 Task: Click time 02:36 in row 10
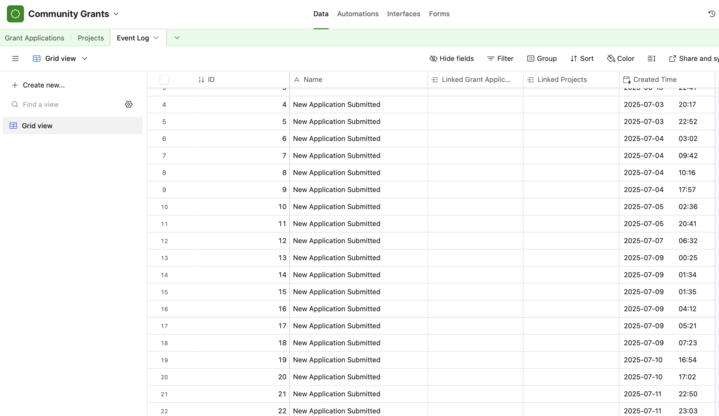pos(688,207)
